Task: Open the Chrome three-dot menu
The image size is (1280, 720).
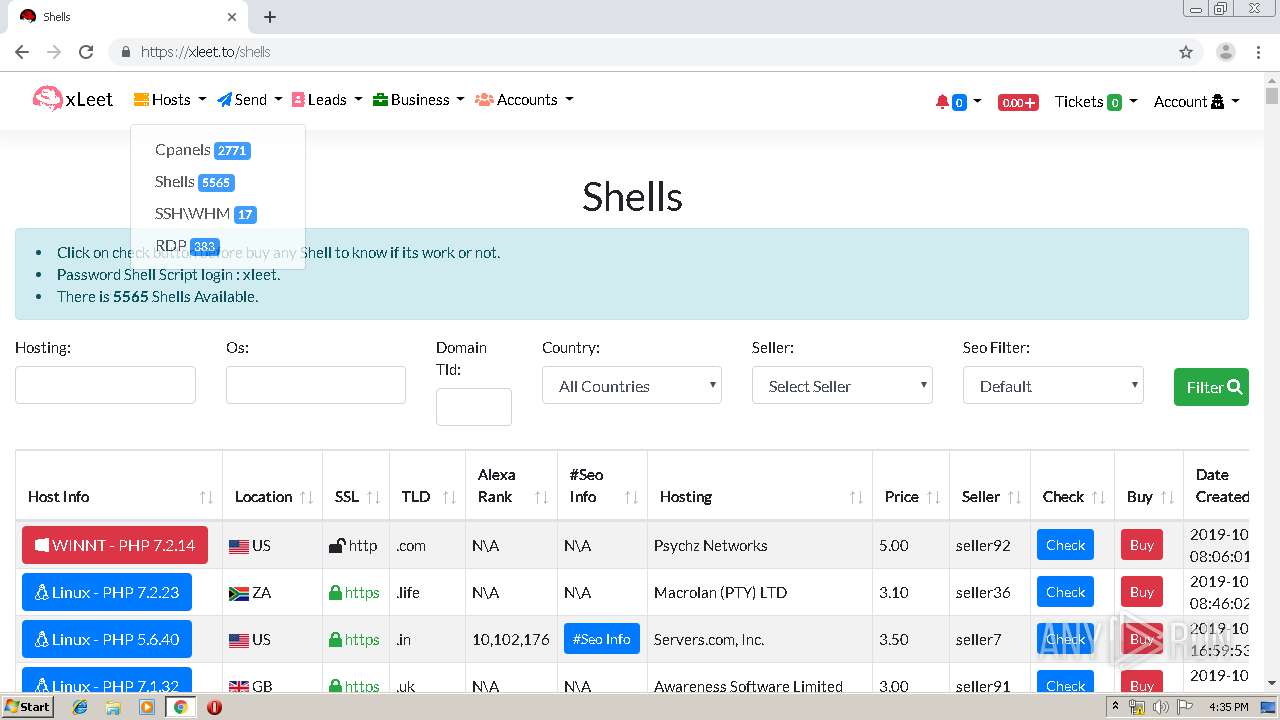Action: tap(1258, 52)
